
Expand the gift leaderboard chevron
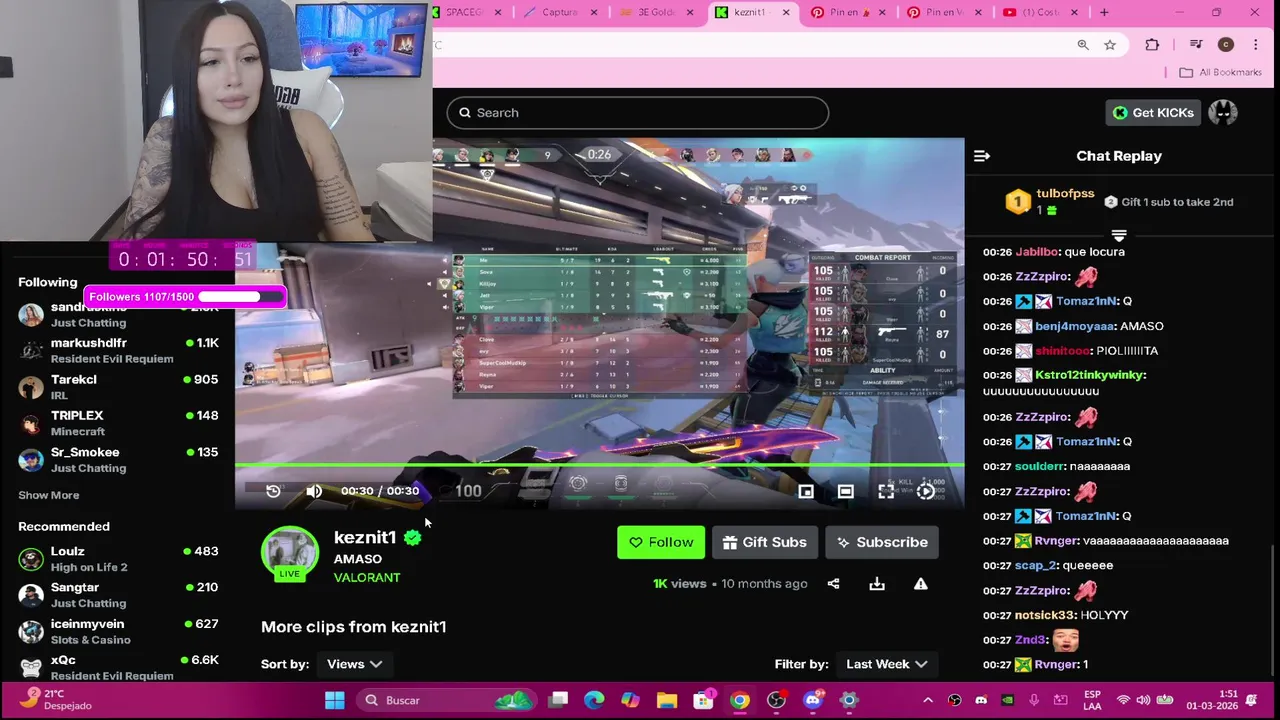1119,236
